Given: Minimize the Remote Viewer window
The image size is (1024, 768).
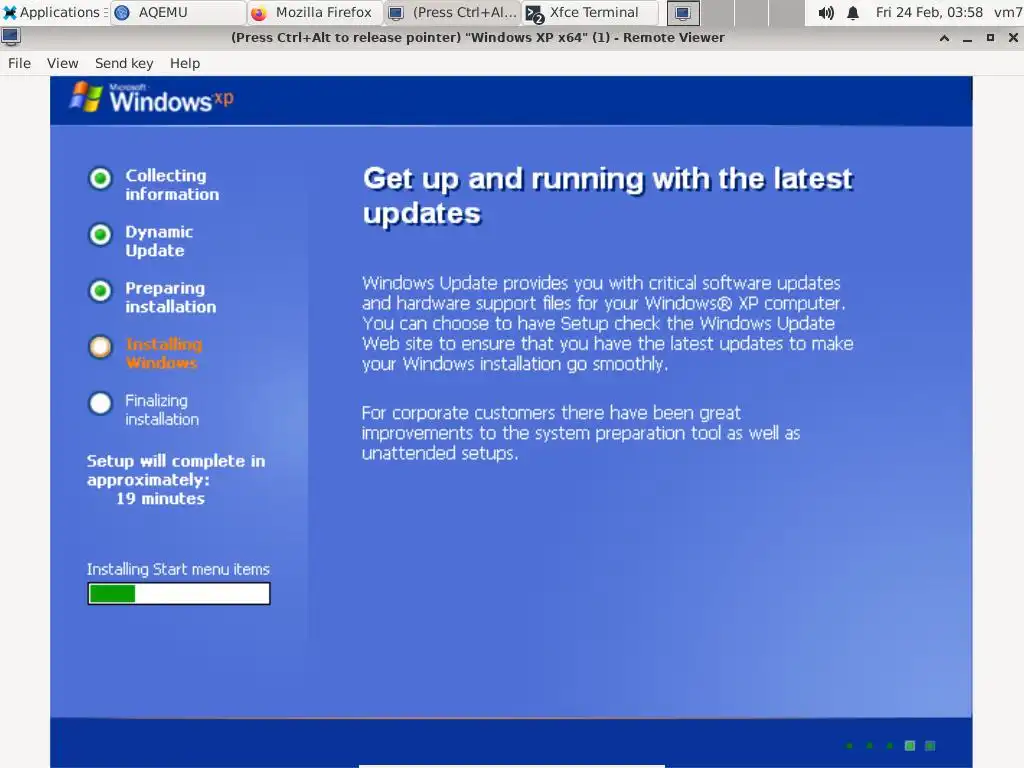Looking at the screenshot, I should click(967, 38).
